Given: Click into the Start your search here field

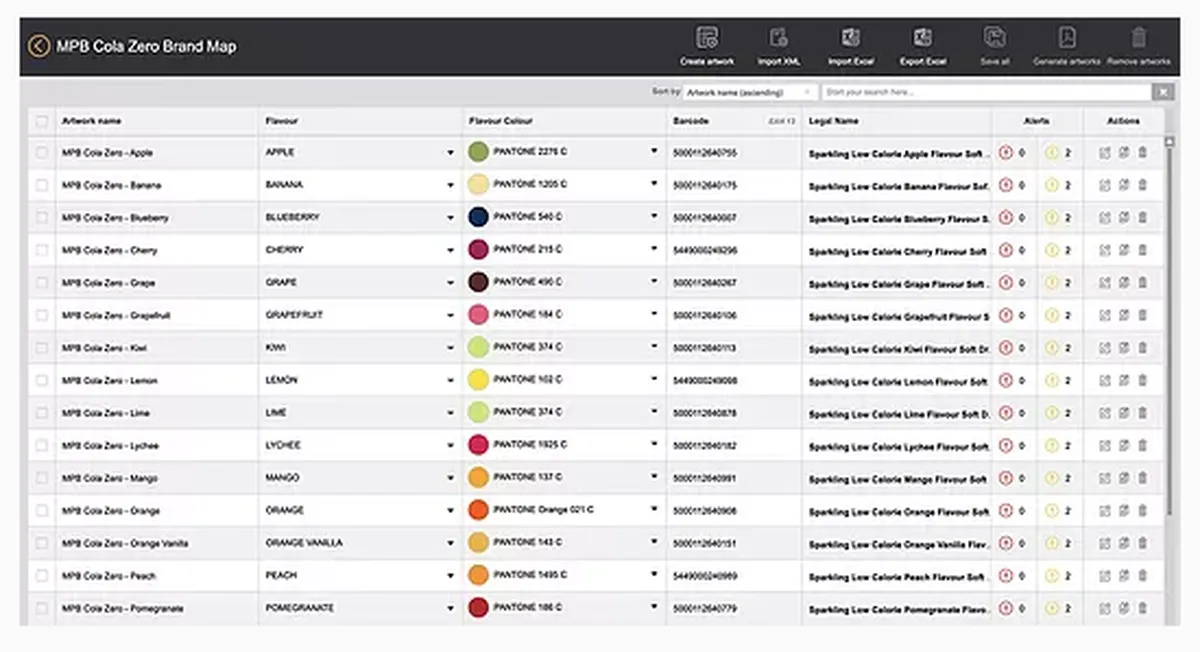Looking at the screenshot, I should pos(985,92).
